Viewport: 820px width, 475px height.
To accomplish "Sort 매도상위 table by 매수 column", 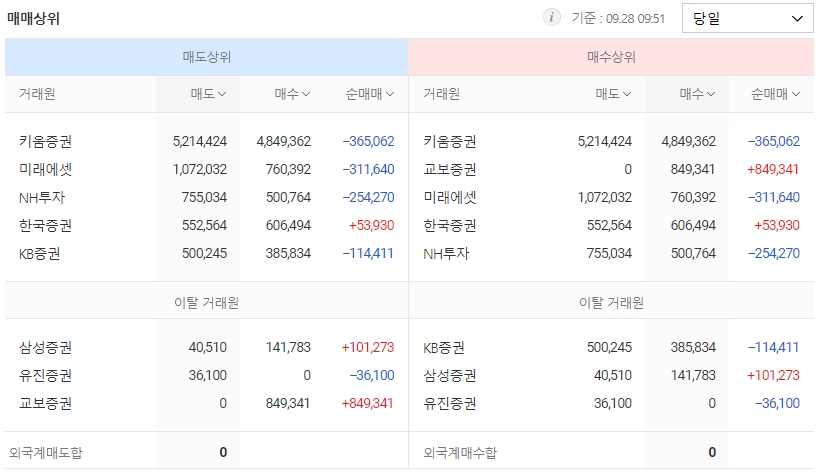I will click(x=292, y=94).
